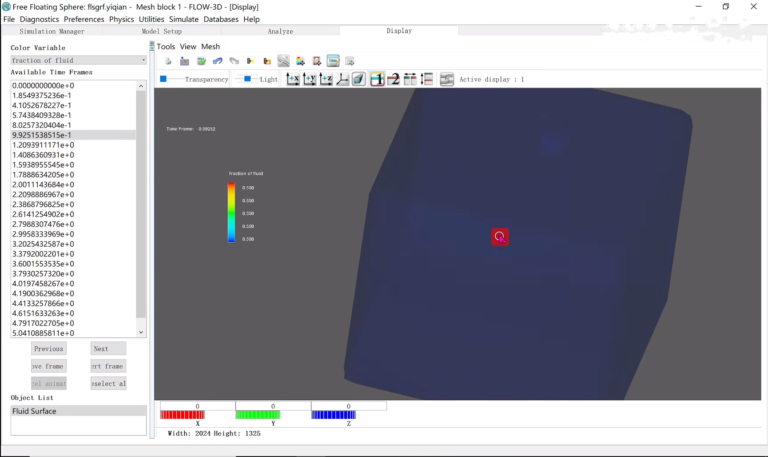Click the red X rotation bar
Screen dimensions: 768x457
[x=182, y=415]
